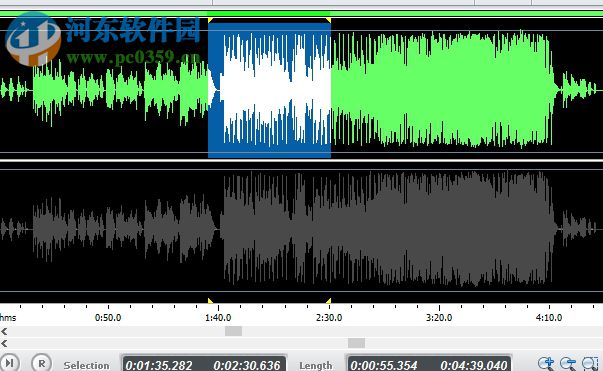Click the bright green overview bar segment

269,14
